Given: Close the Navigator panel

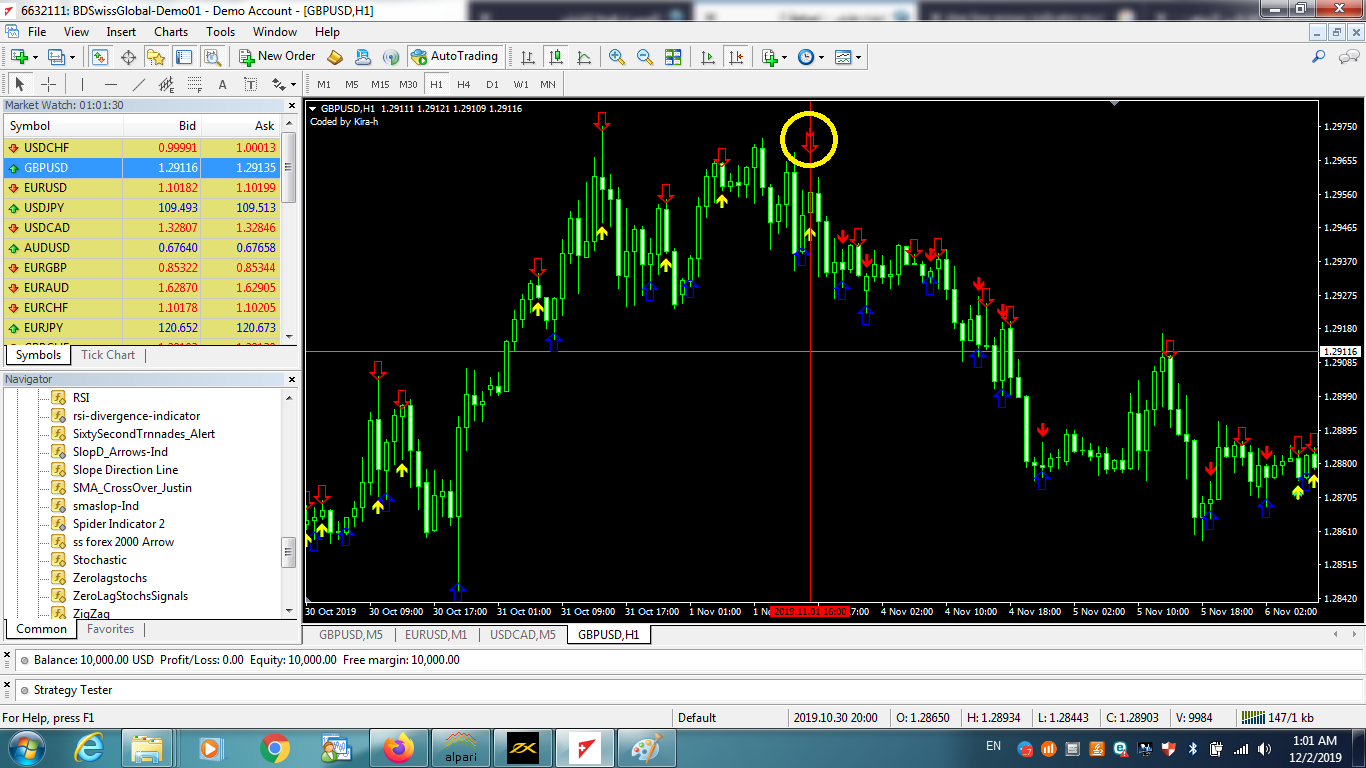Looking at the screenshot, I should pos(292,379).
